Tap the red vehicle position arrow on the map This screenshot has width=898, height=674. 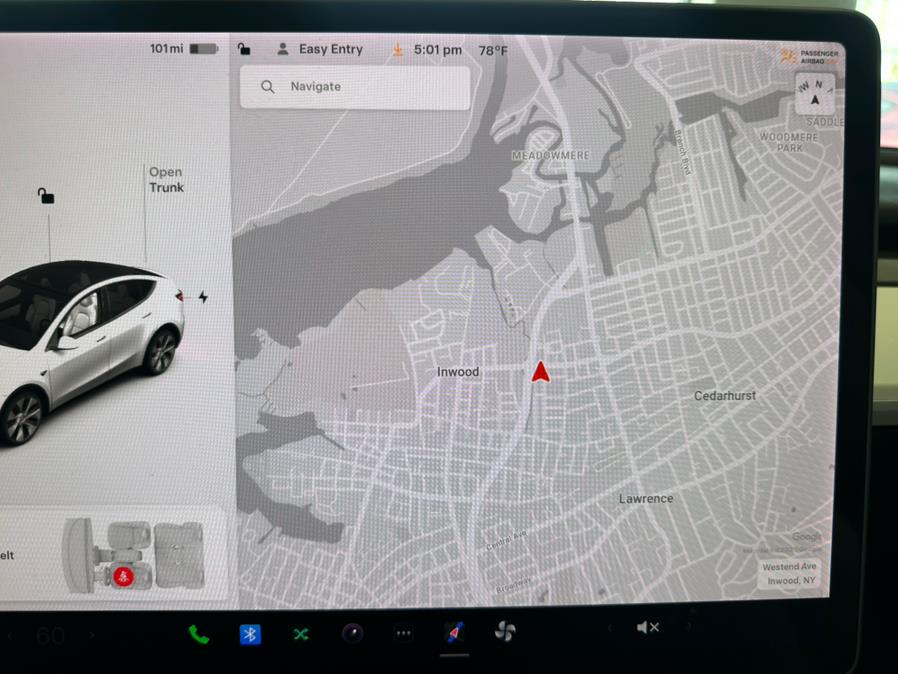pos(540,373)
